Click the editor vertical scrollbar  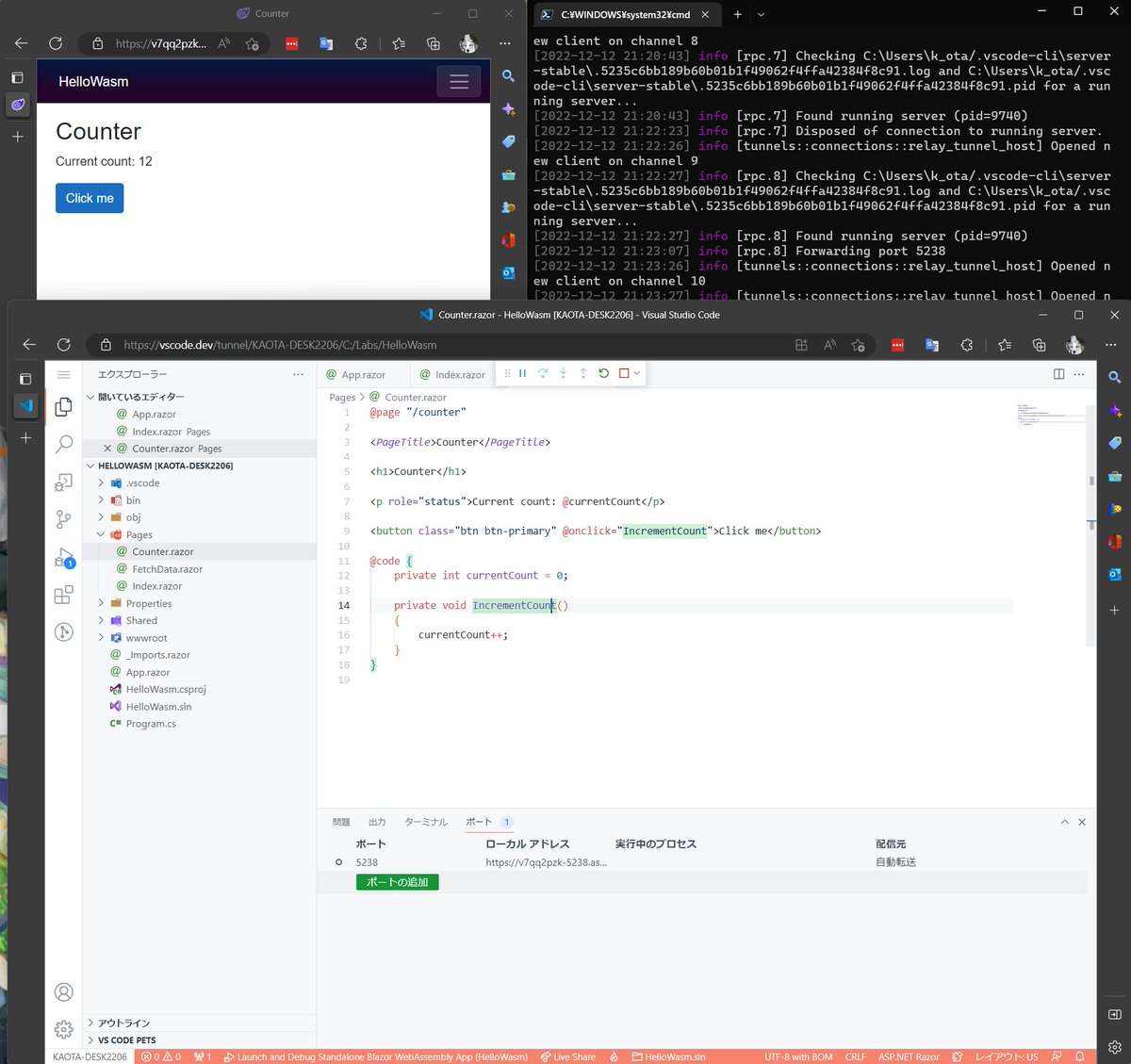1091,525
